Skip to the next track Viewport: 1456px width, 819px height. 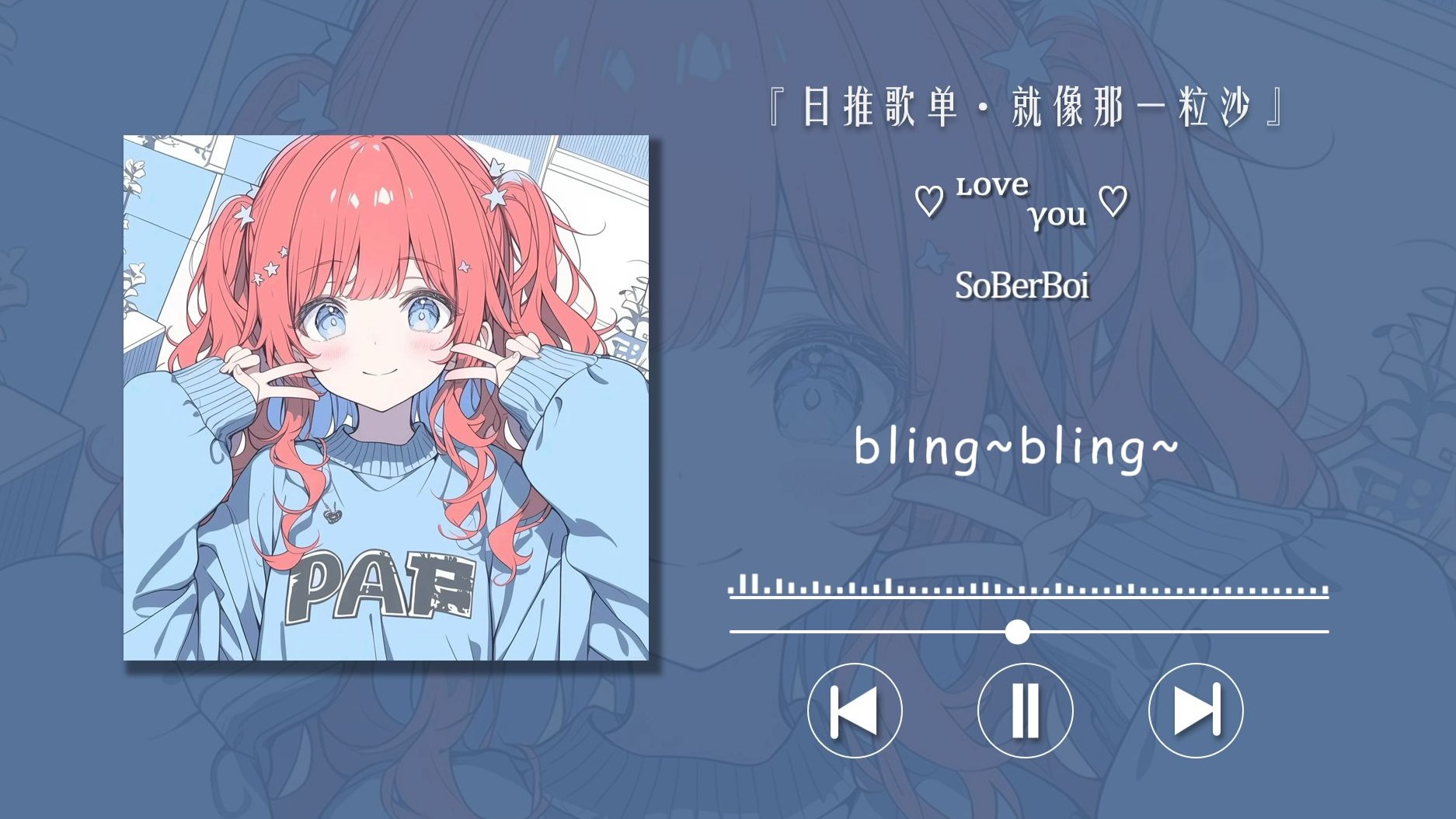tap(1196, 710)
